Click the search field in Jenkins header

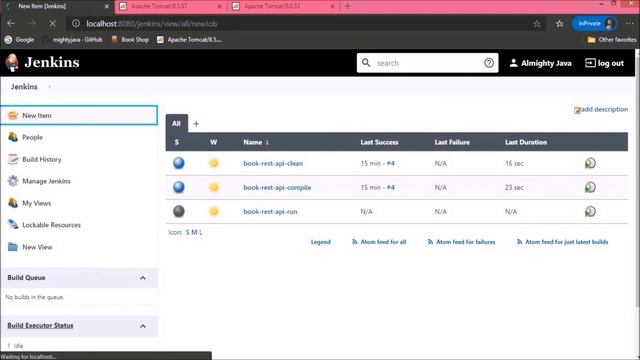pyautogui.click(x=427, y=63)
